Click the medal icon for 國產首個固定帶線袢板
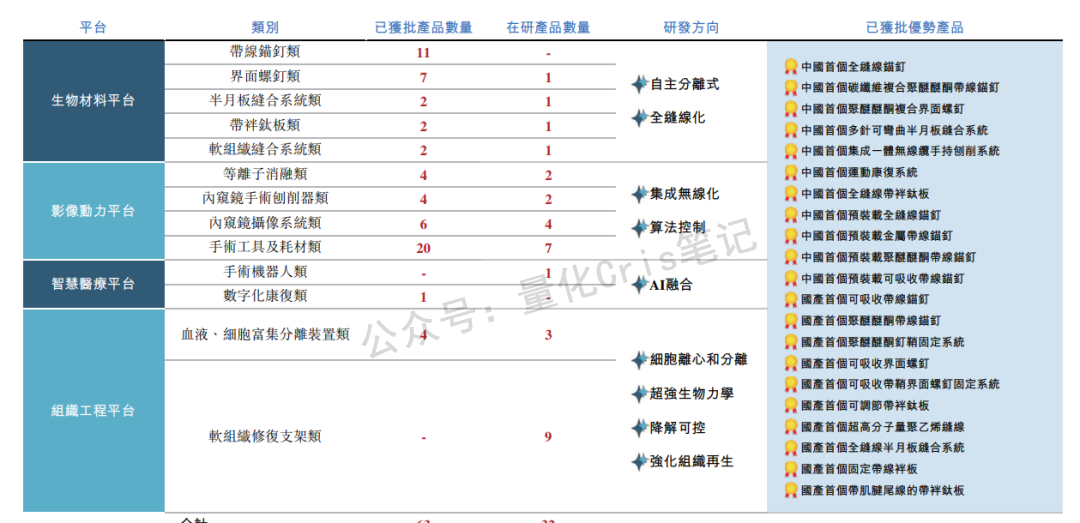Viewport: 1080px width, 523px height. (x=791, y=469)
